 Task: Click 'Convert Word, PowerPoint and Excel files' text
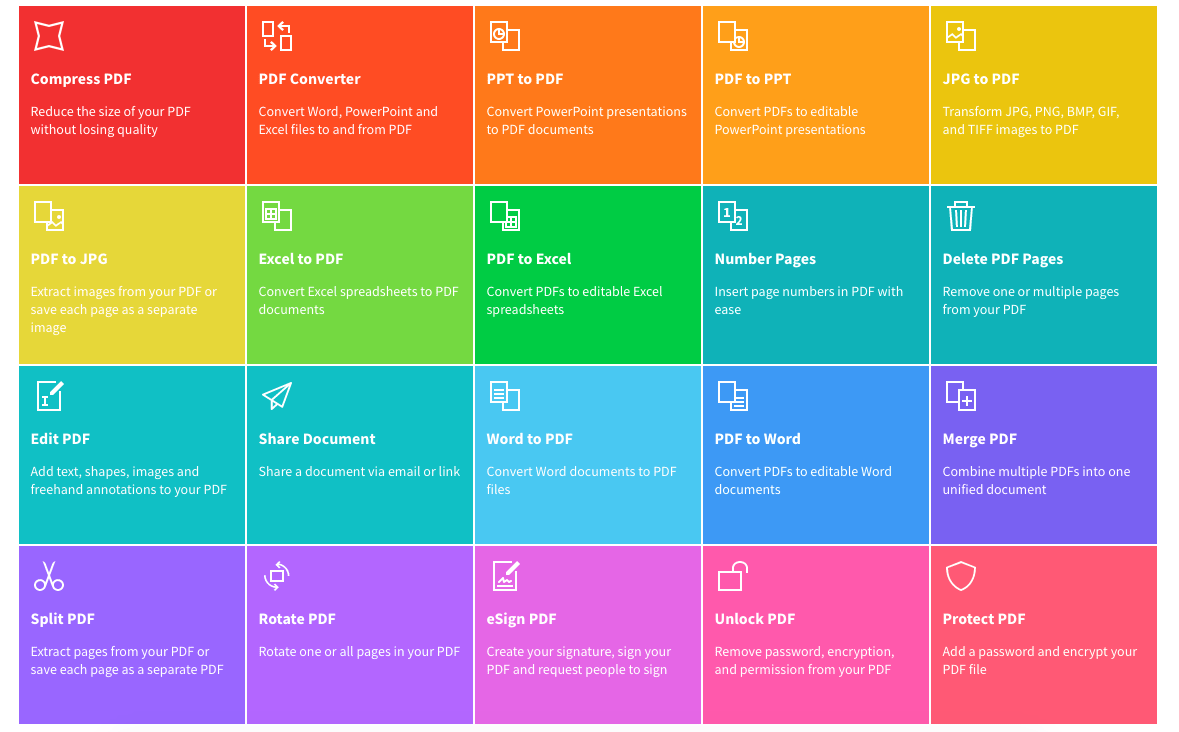tap(348, 120)
